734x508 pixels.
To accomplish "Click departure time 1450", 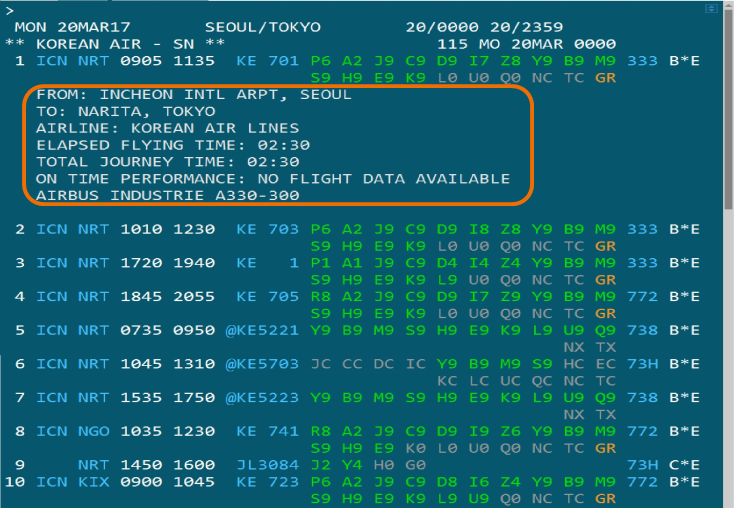I will click(141, 465).
